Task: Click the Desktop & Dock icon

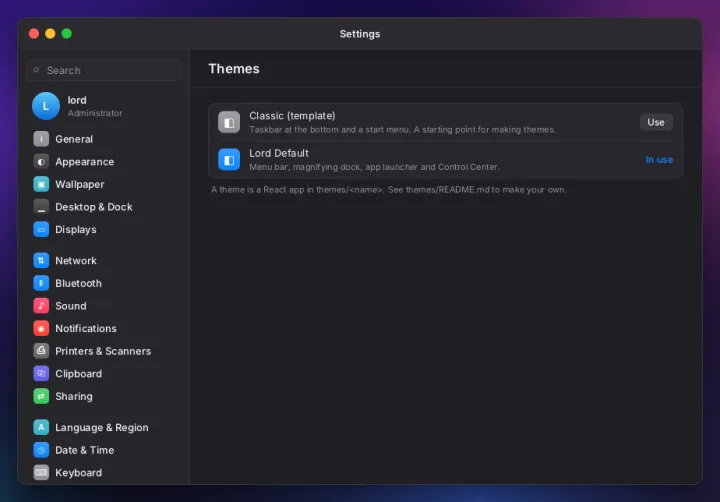Action: coord(41,207)
